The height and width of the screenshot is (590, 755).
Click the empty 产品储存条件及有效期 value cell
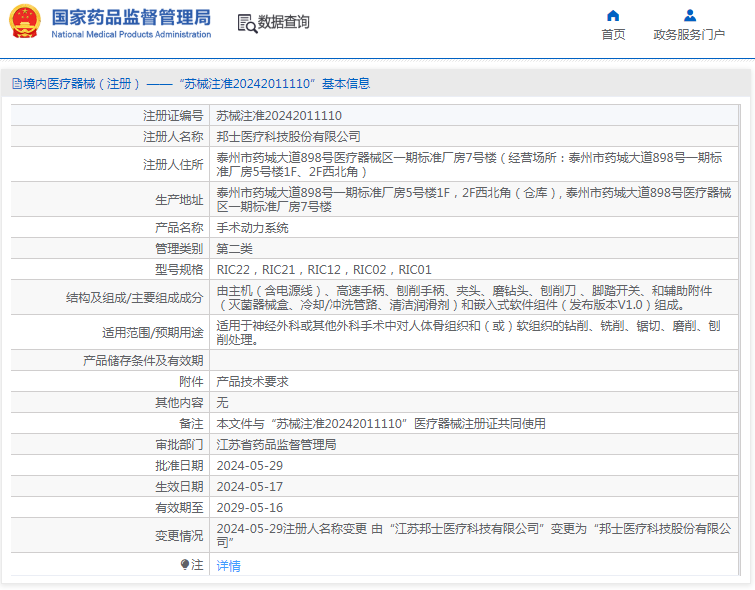474,361
